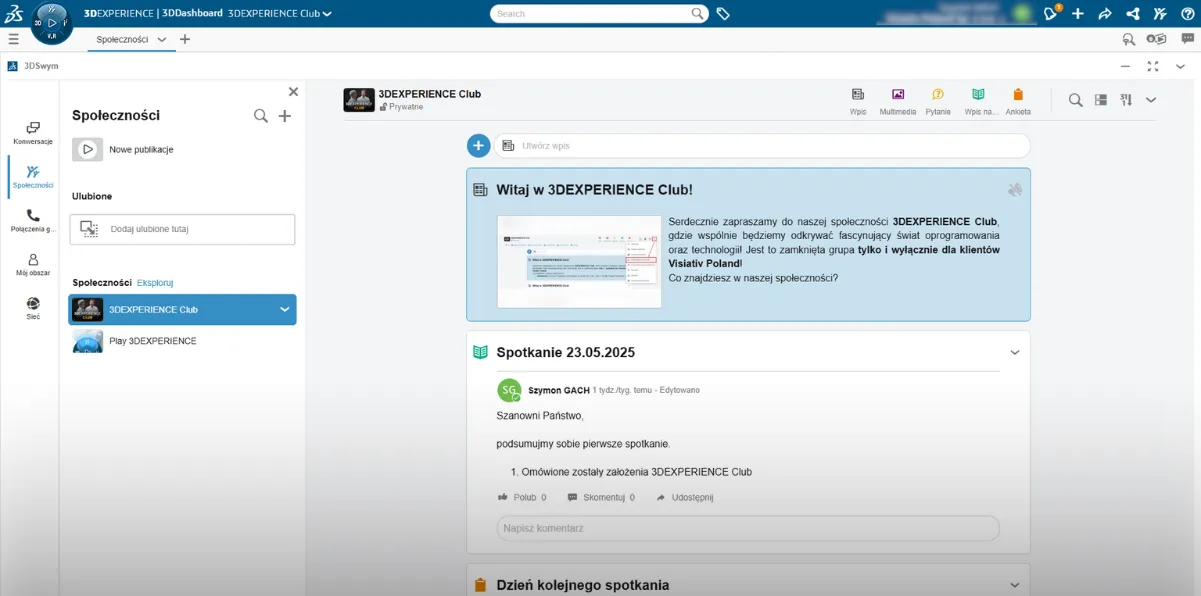Create a Multimedia post
This screenshot has height=596, width=1201.
[x=898, y=101]
